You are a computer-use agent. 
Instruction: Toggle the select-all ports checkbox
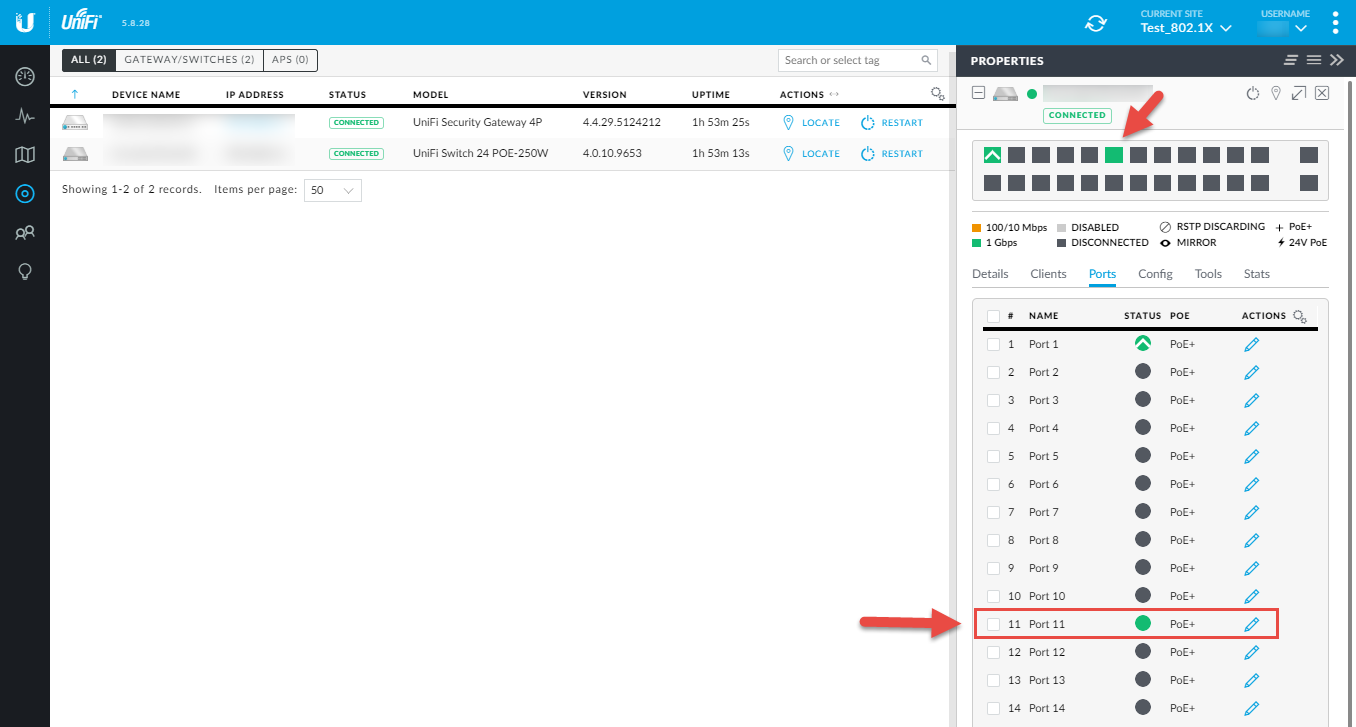(993, 316)
